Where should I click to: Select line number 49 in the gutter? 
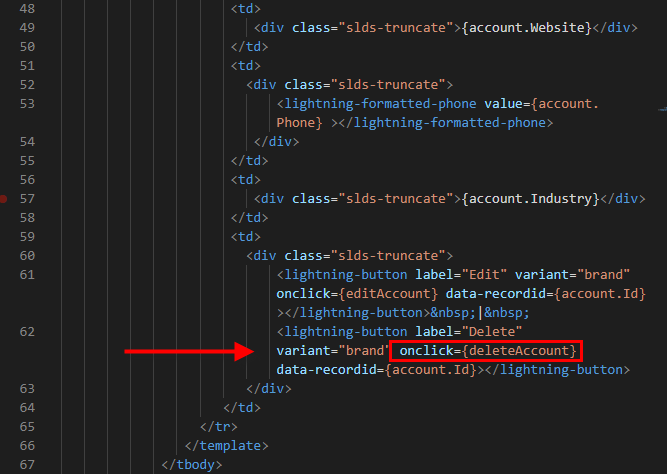[27, 28]
